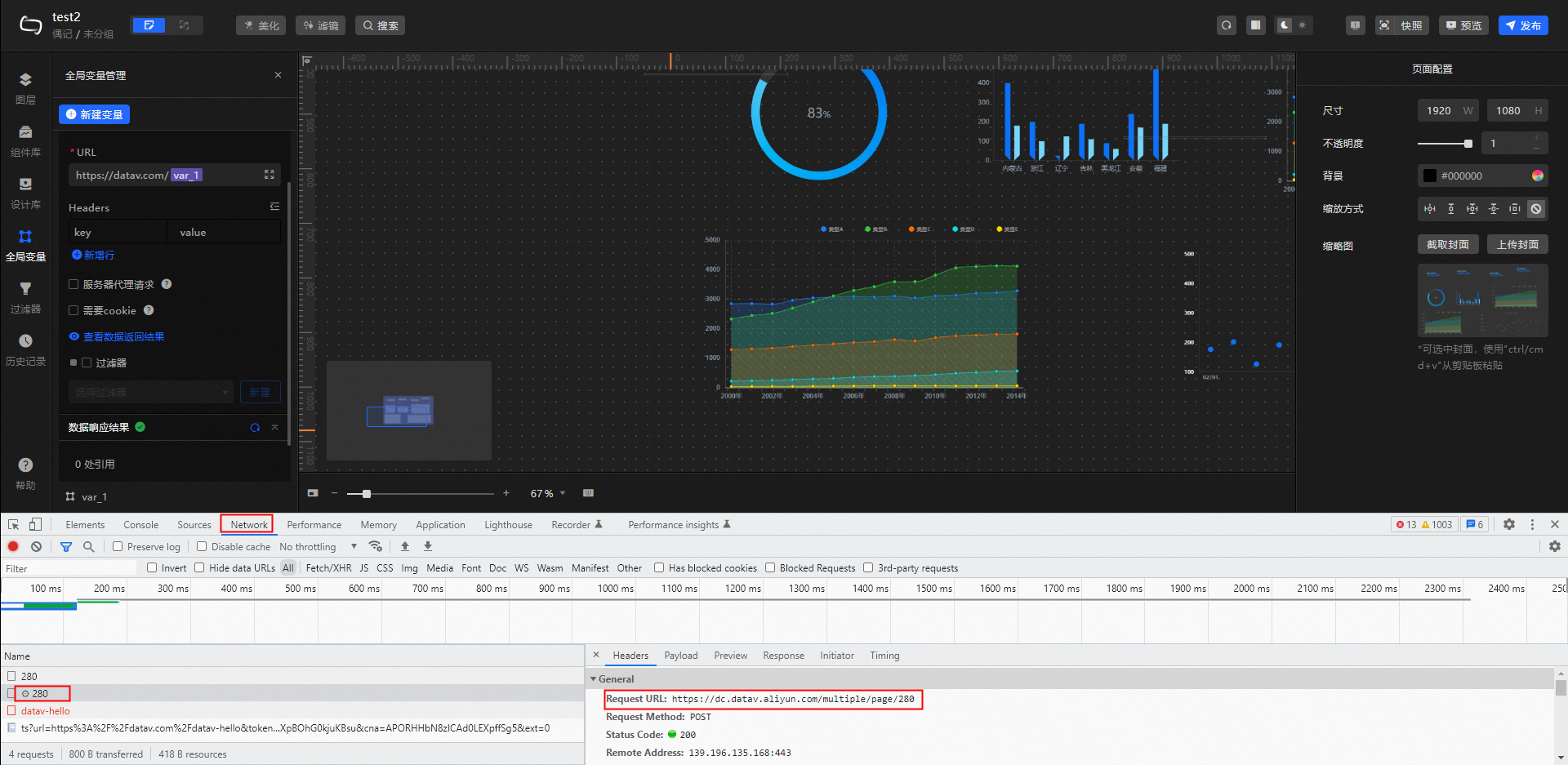Check the Preserve log checkbox
The height and width of the screenshot is (765, 1568).
click(118, 547)
